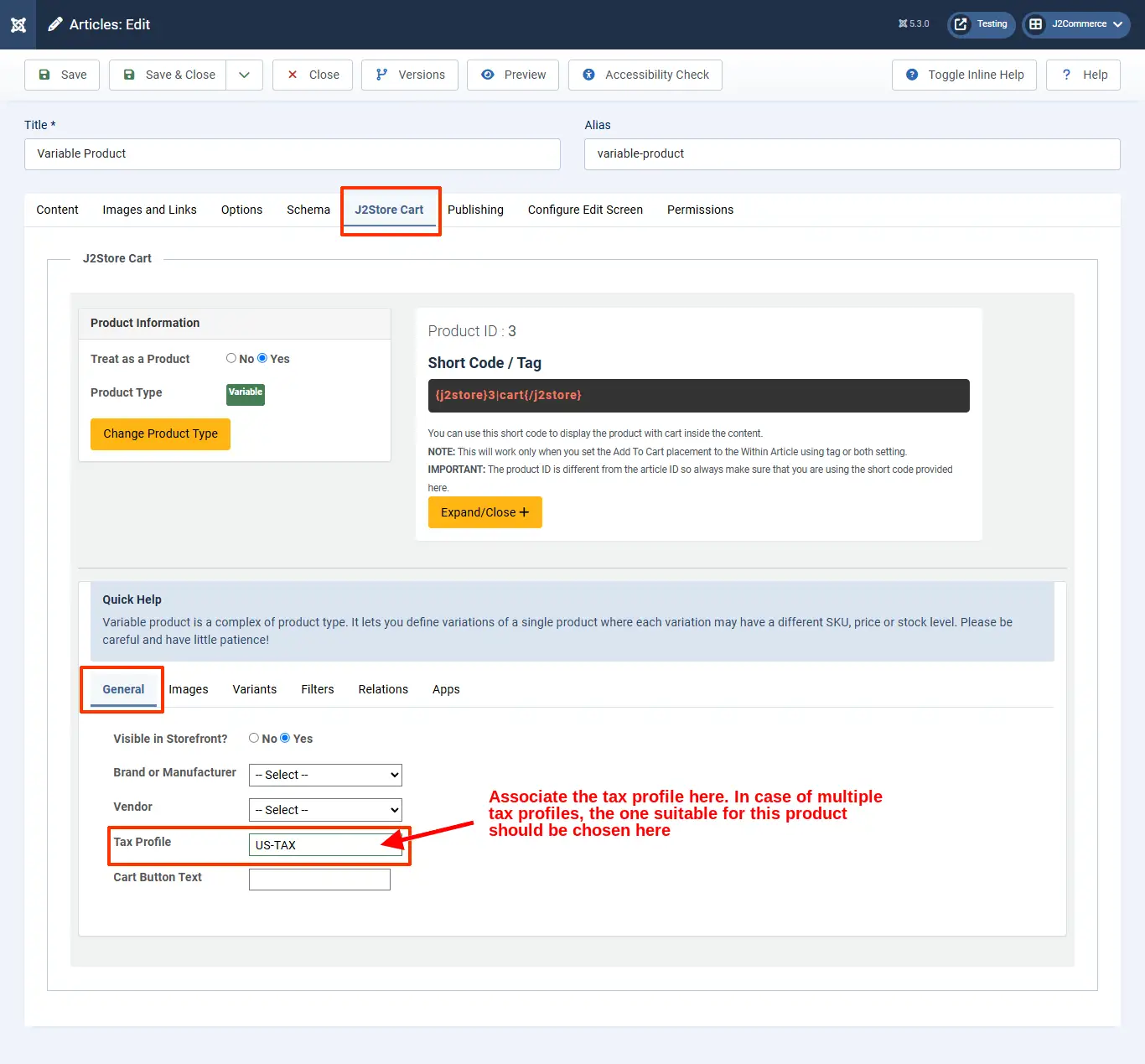Screen dimensions: 1145x1064
Task: Click the question mark icon on Help
Action: pyautogui.click(x=1066, y=75)
